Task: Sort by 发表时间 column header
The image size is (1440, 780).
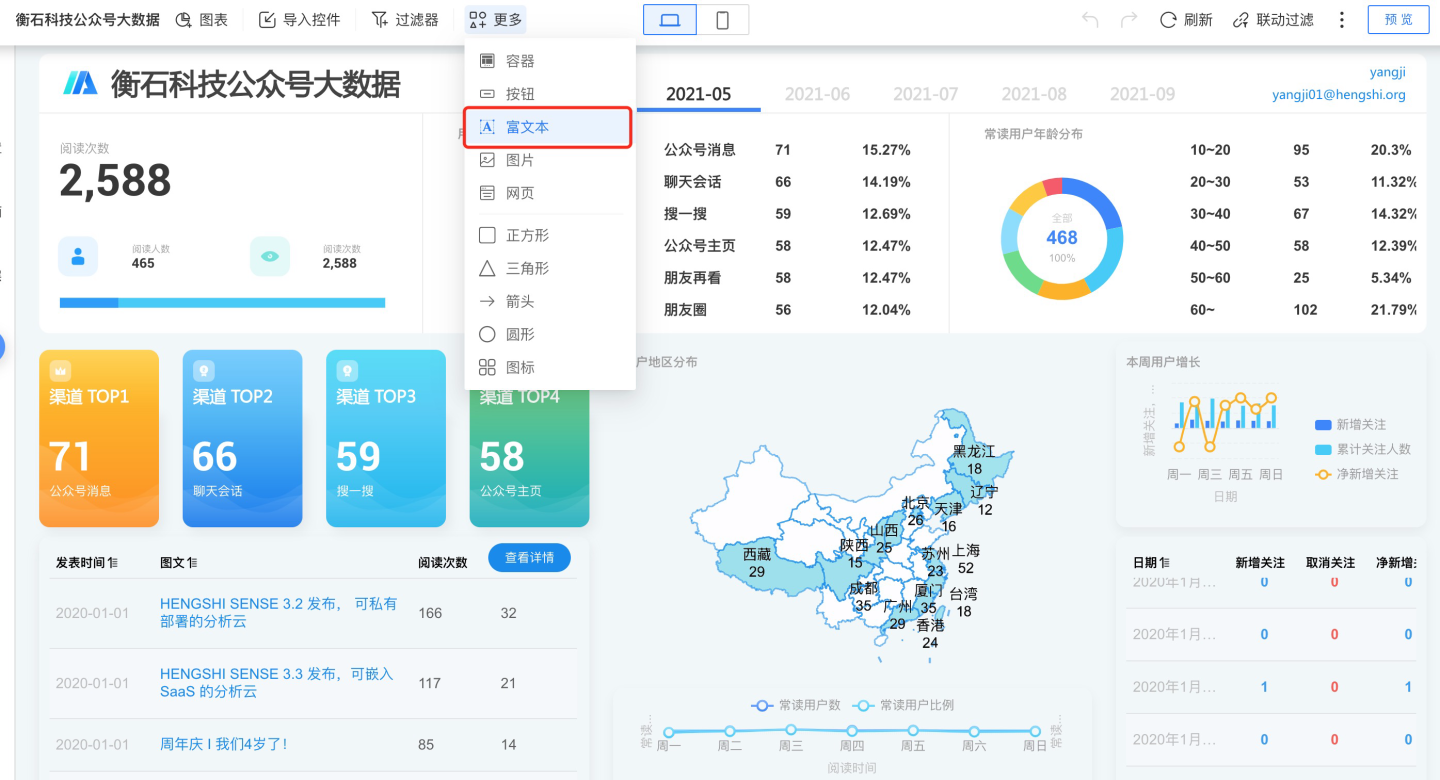Action: [x=86, y=563]
